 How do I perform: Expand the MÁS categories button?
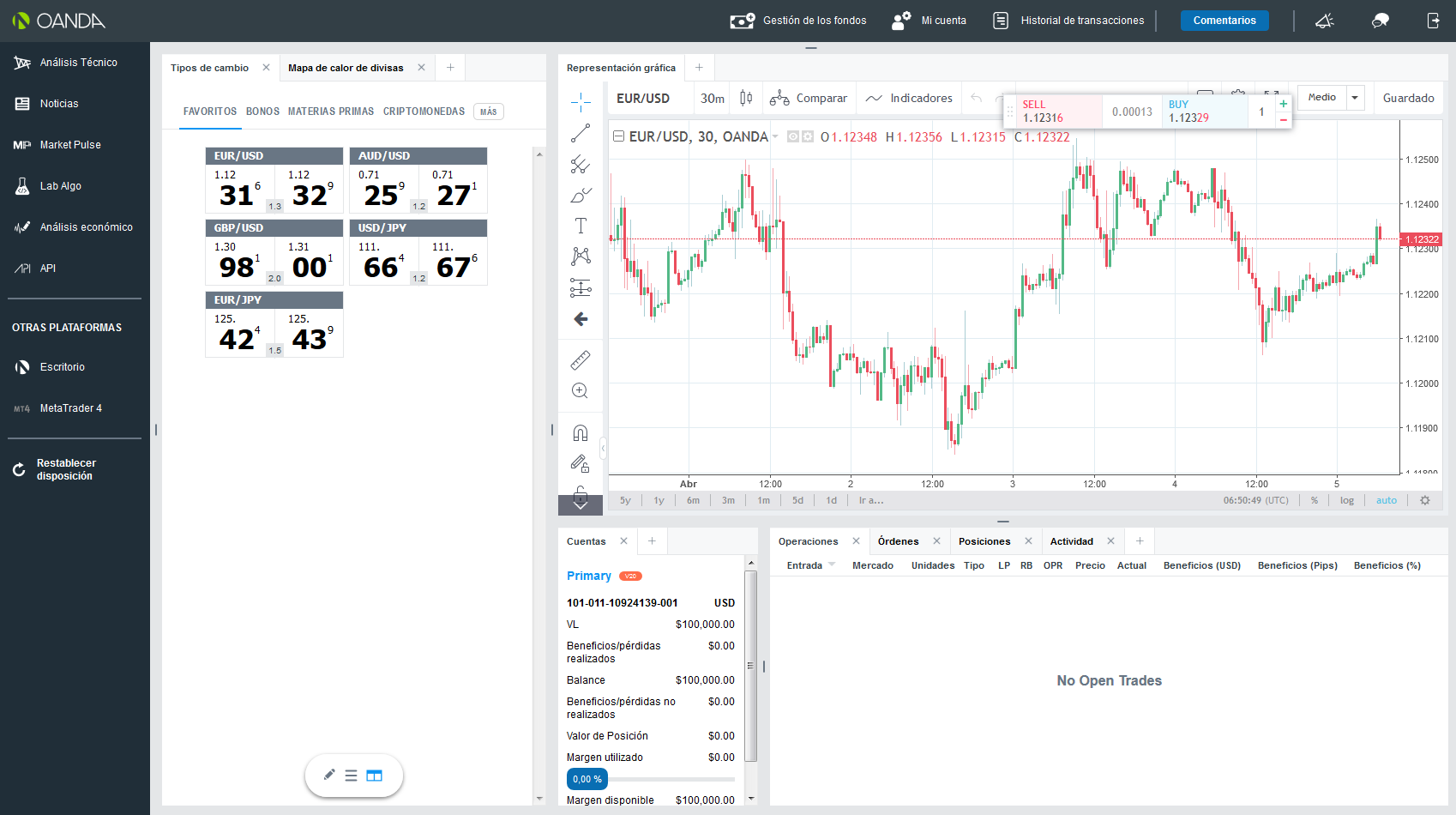(x=489, y=112)
